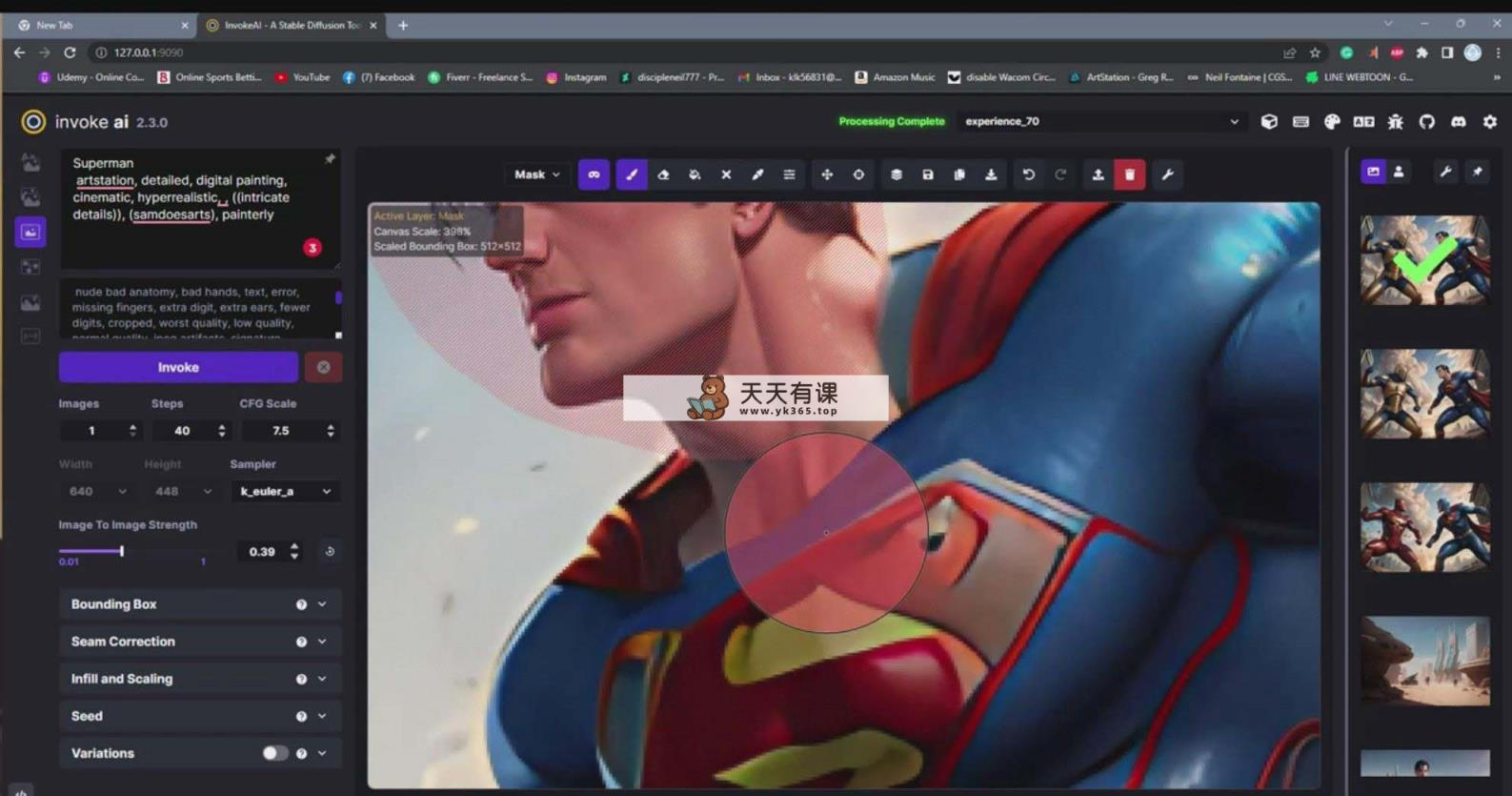Click the Copy to clipboard icon
The width and height of the screenshot is (1512, 796).
click(x=959, y=174)
